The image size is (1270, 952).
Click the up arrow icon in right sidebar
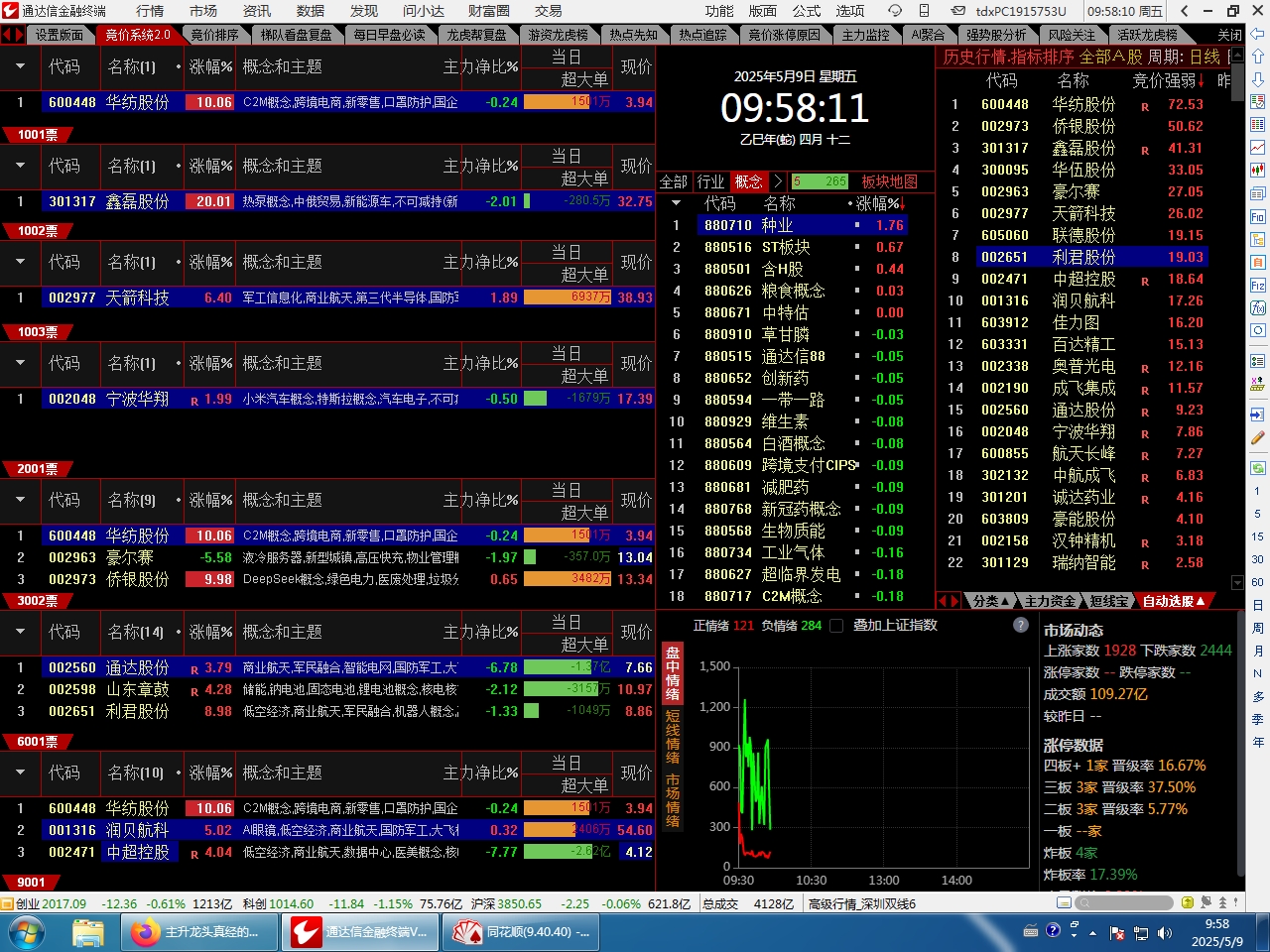[1258, 56]
